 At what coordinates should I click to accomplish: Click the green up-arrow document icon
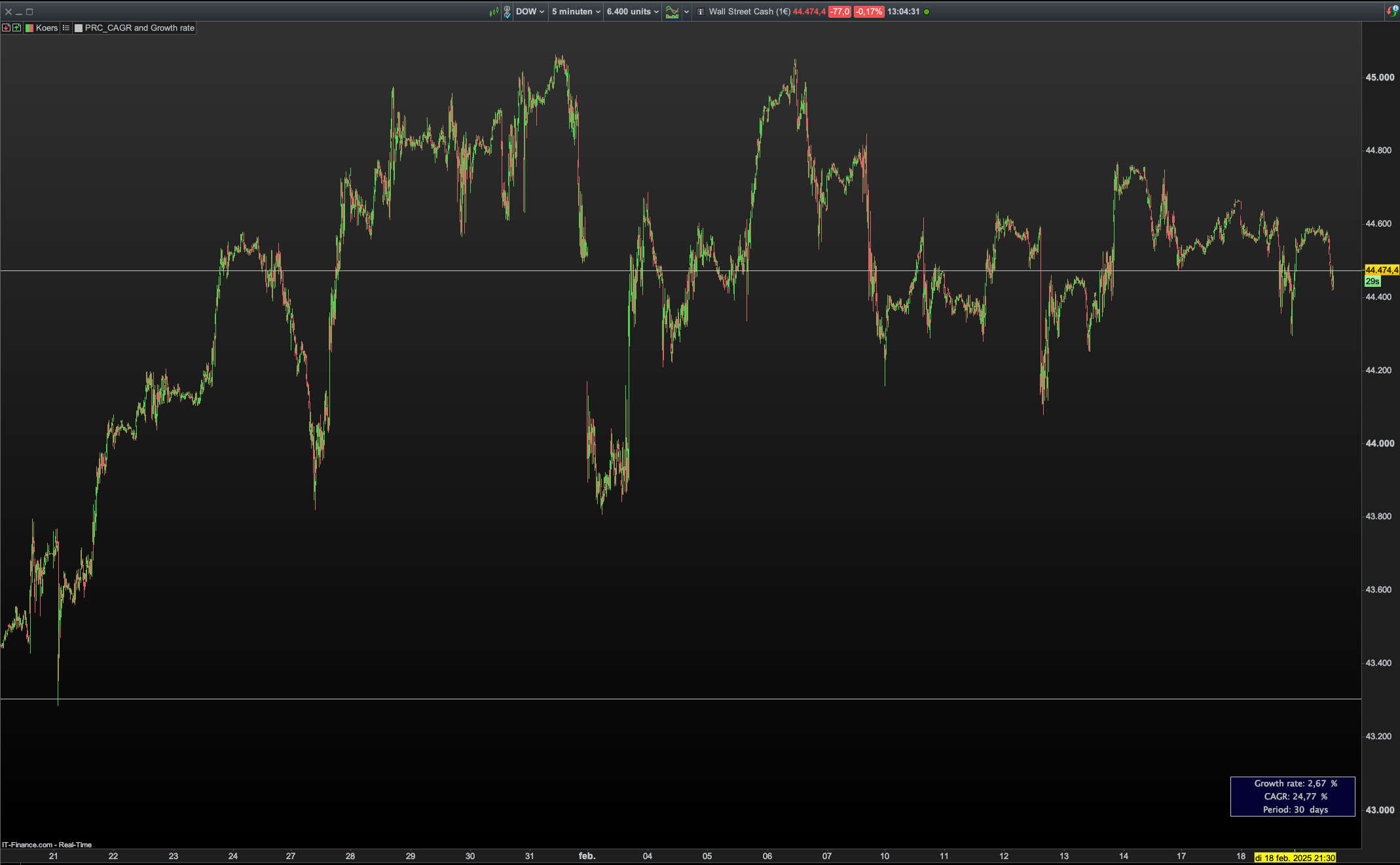click(x=16, y=28)
